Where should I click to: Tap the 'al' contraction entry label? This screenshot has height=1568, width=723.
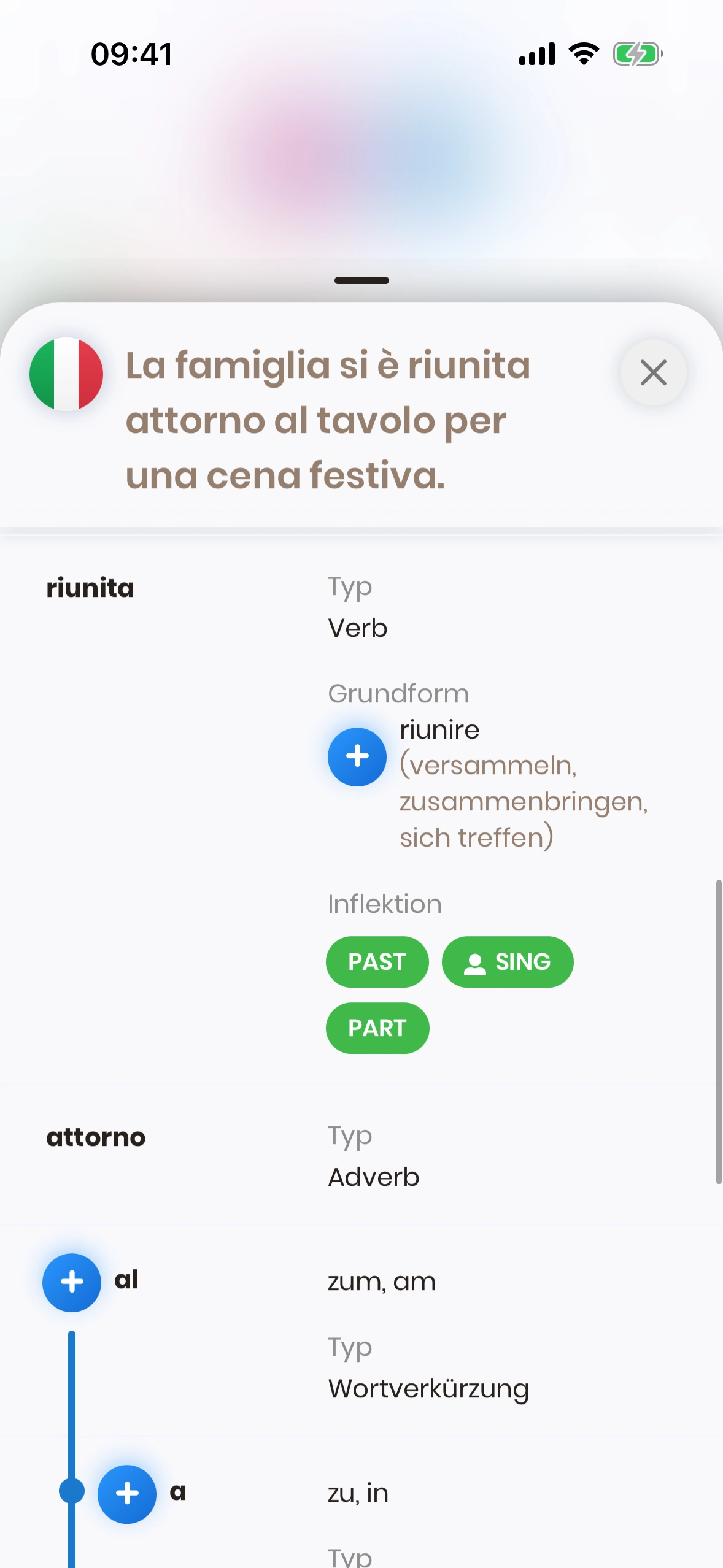click(126, 1280)
